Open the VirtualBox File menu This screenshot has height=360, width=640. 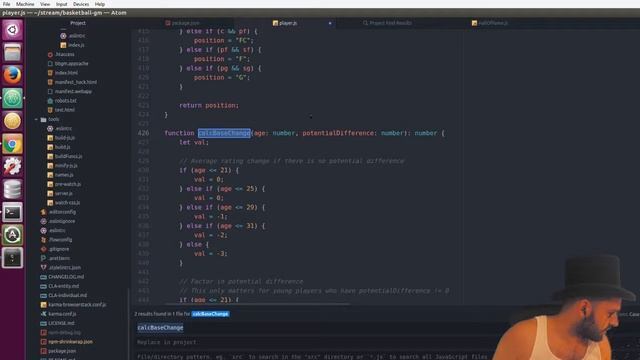click(7, 4)
